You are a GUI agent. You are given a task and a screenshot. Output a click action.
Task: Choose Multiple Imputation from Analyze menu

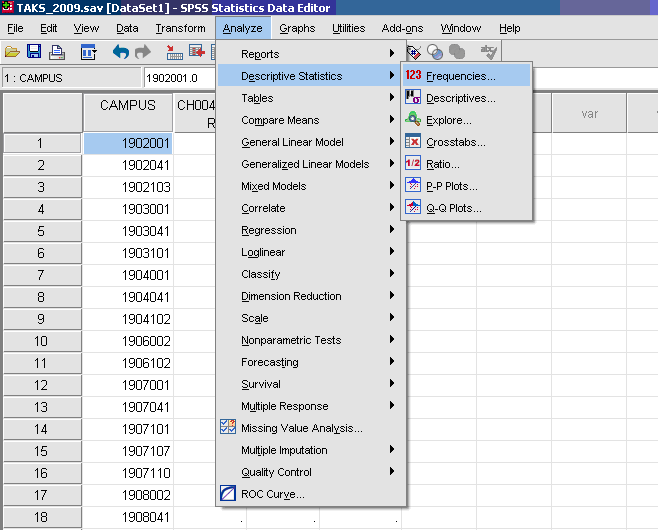coord(311,450)
